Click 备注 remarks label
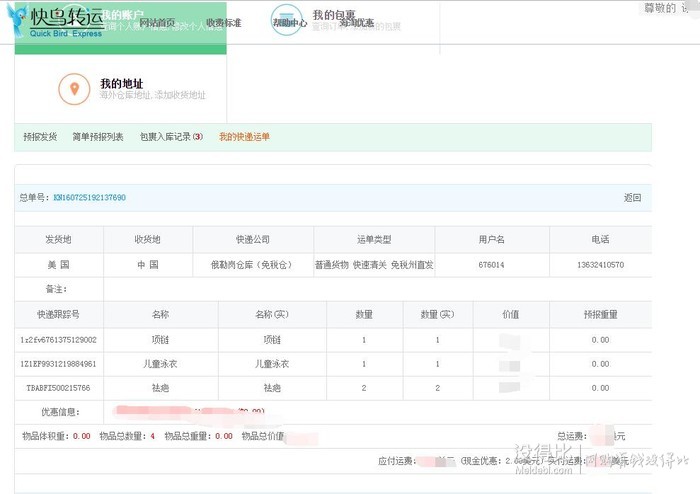The width and height of the screenshot is (700, 494). point(56,289)
